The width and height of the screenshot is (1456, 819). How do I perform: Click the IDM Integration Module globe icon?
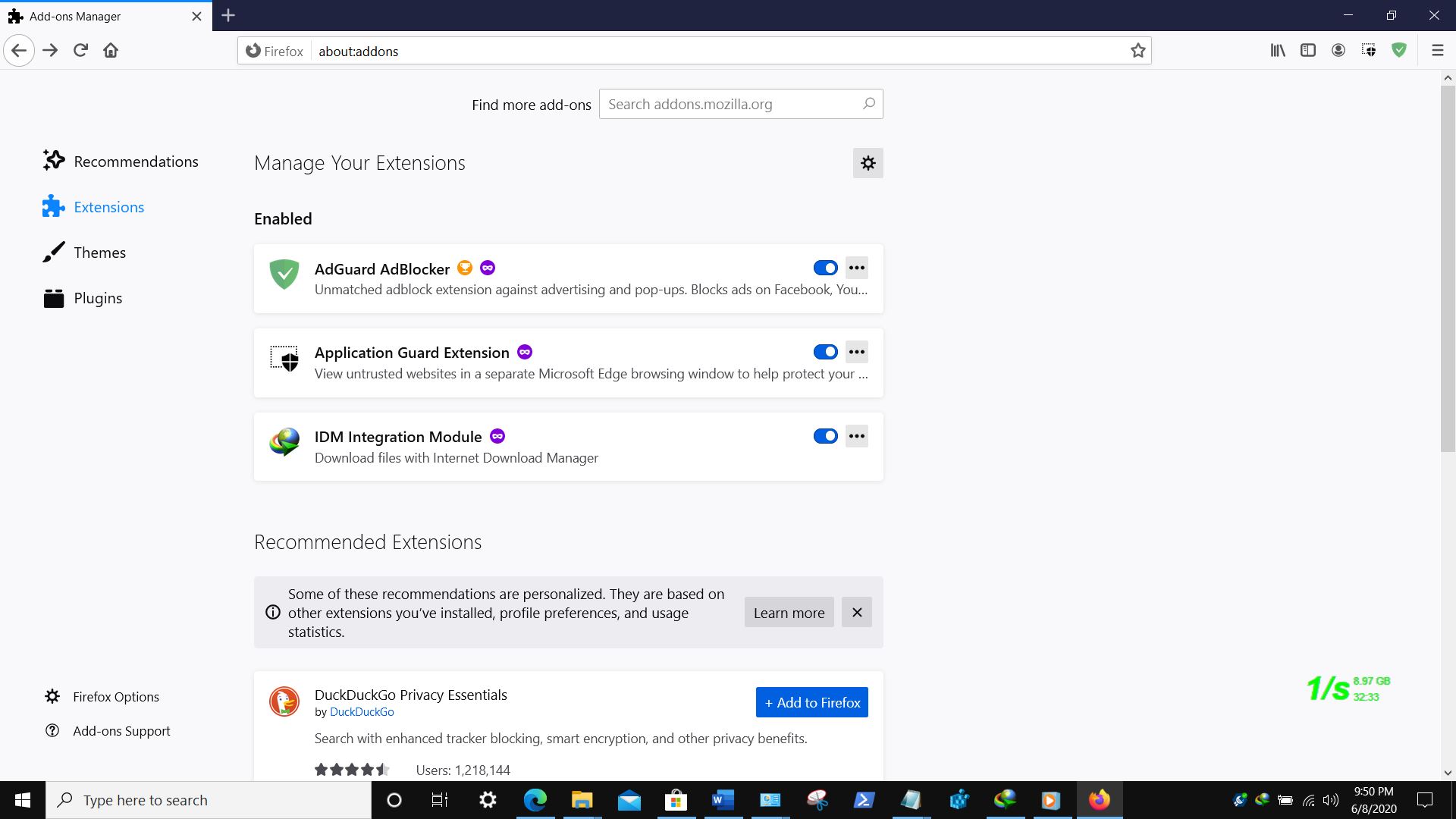click(x=284, y=442)
